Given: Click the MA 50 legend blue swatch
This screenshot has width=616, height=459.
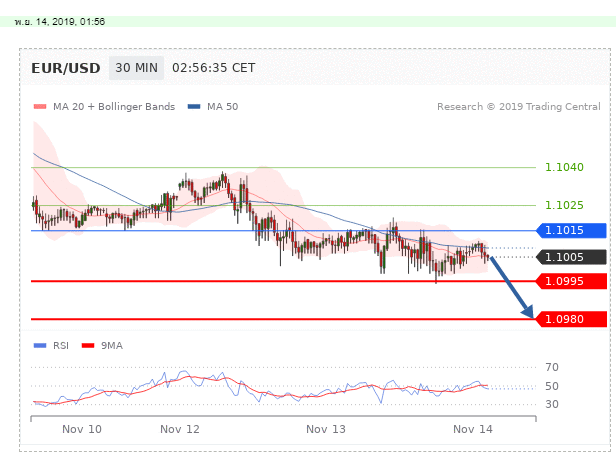Looking at the screenshot, I should tap(194, 106).
